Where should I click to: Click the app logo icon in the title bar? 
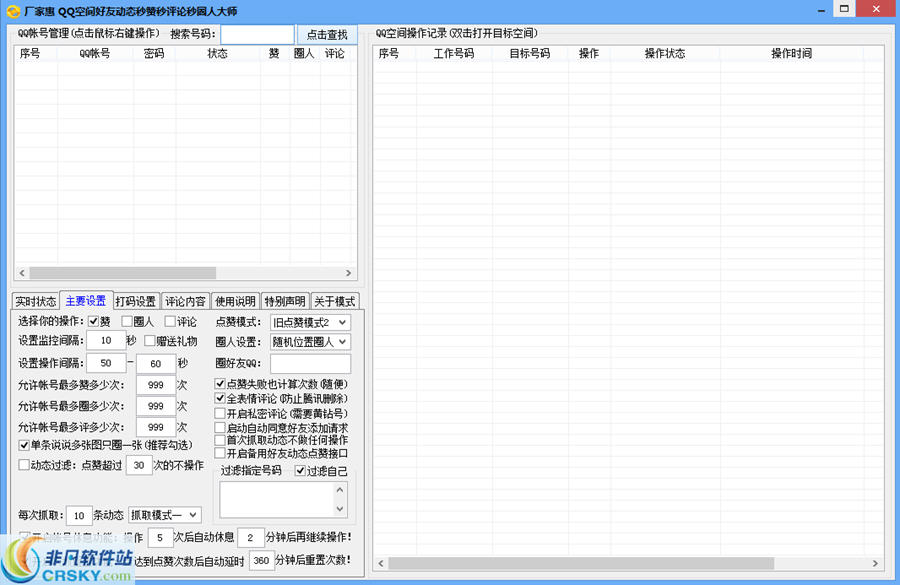click(x=13, y=11)
